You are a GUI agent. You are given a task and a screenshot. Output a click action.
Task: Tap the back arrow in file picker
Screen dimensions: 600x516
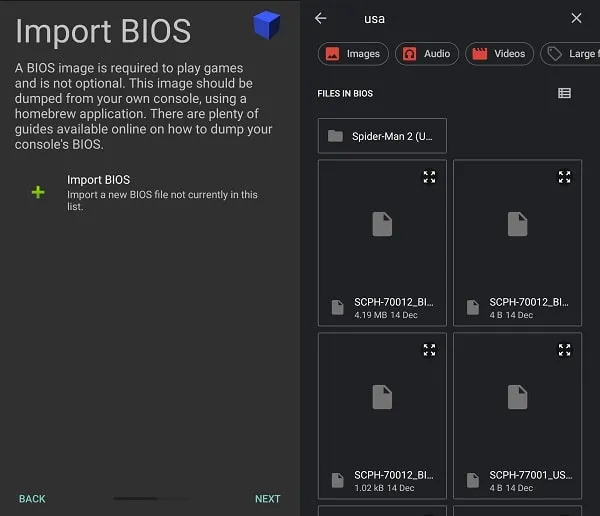point(320,18)
